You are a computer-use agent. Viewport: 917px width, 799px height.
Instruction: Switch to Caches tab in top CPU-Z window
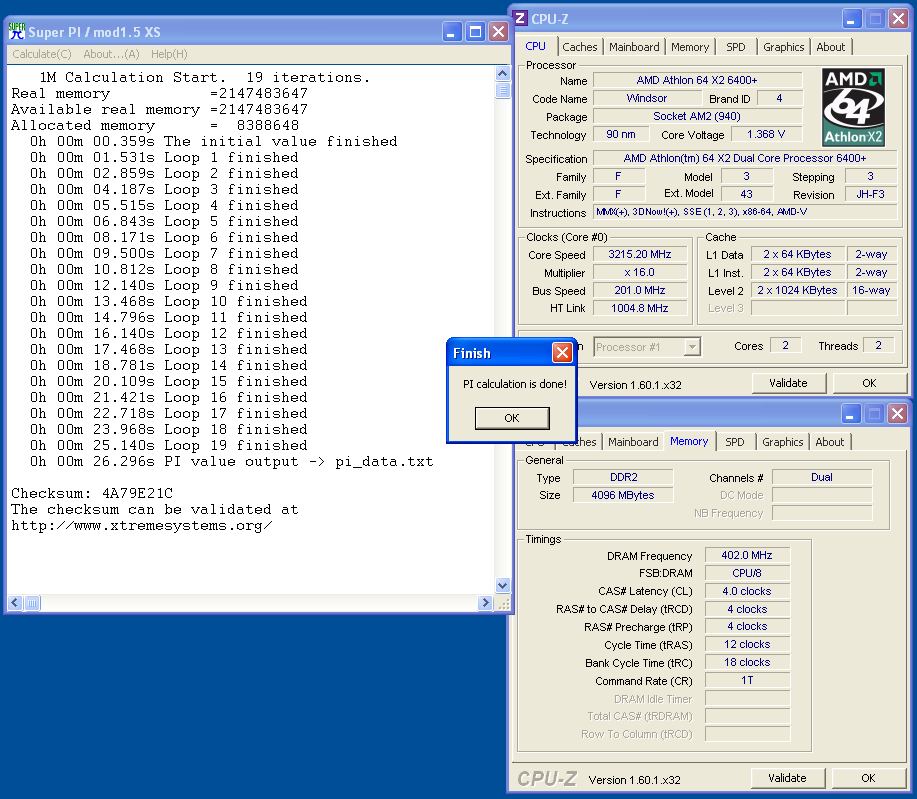(580, 47)
